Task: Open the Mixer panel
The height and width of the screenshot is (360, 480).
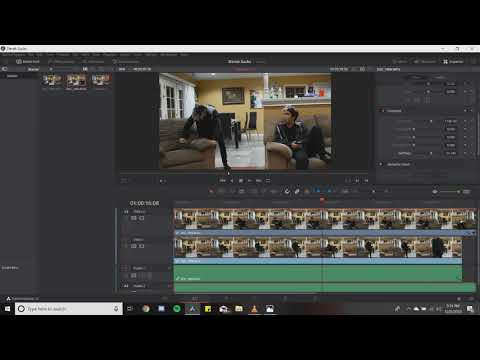Action: (400, 61)
